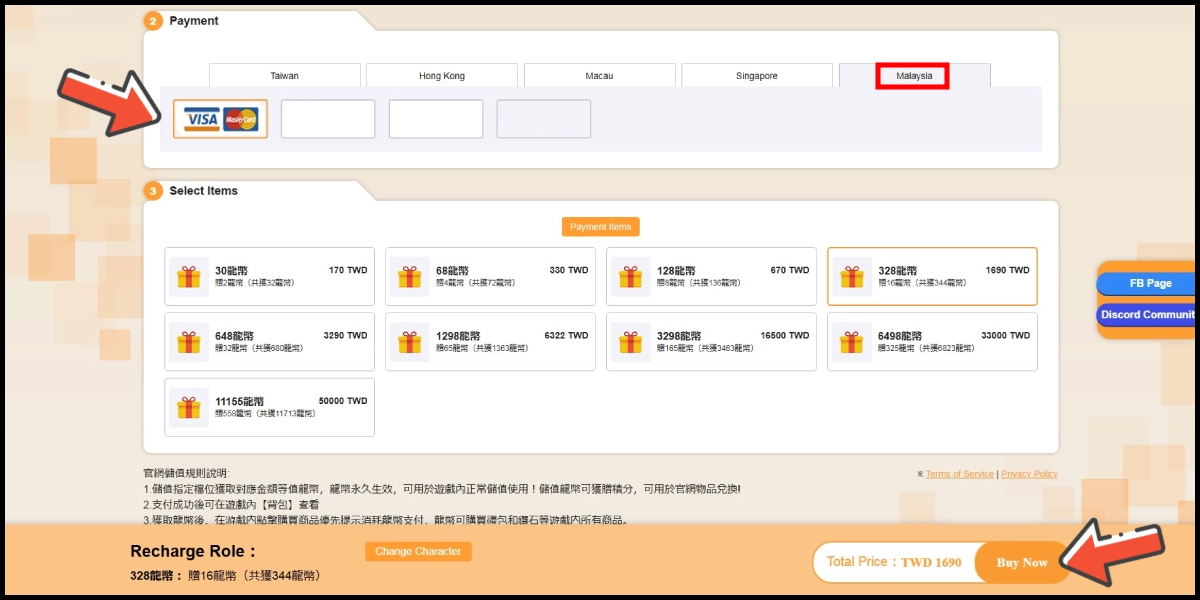Choose the Singapore region tab
The height and width of the screenshot is (600, 1200).
pyautogui.click(x=756, y=76)
